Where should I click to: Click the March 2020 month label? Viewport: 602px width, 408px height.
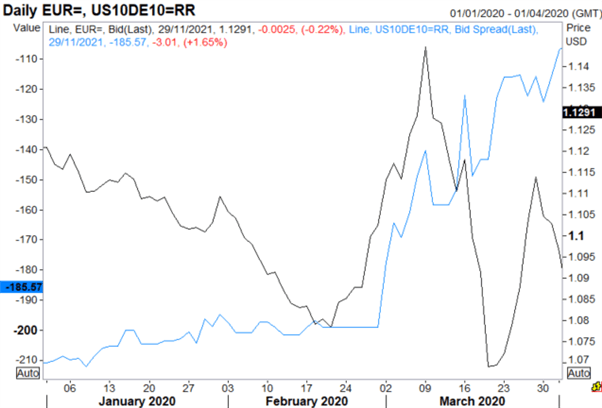click(x=472, y=401)
